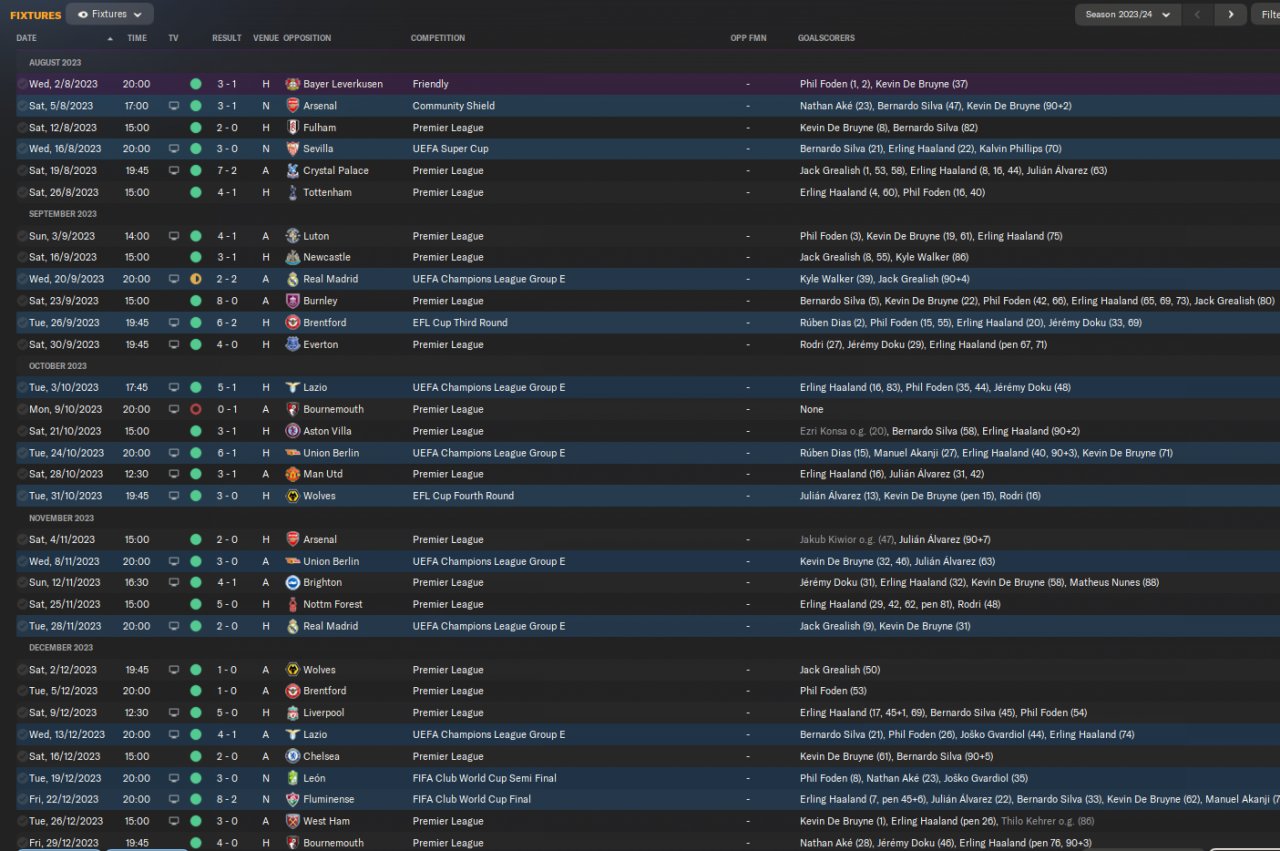Click the Aston Villa club badge

(x=292, y=431)
